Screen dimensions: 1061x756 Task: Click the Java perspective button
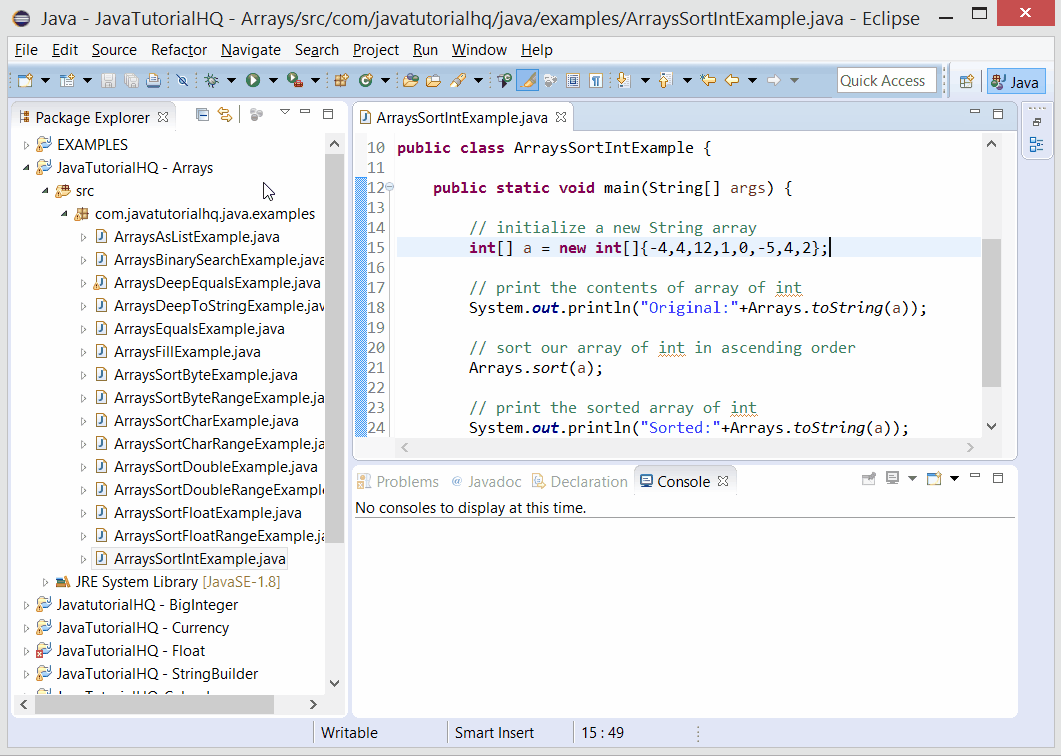click(1016, 79)
